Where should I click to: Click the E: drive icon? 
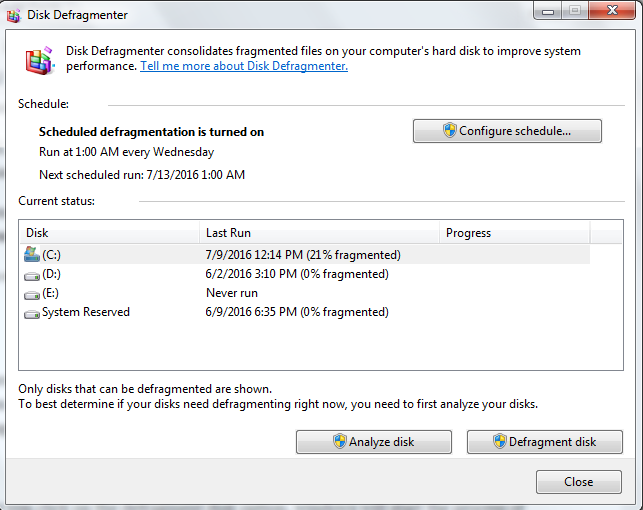click(31, 293)
